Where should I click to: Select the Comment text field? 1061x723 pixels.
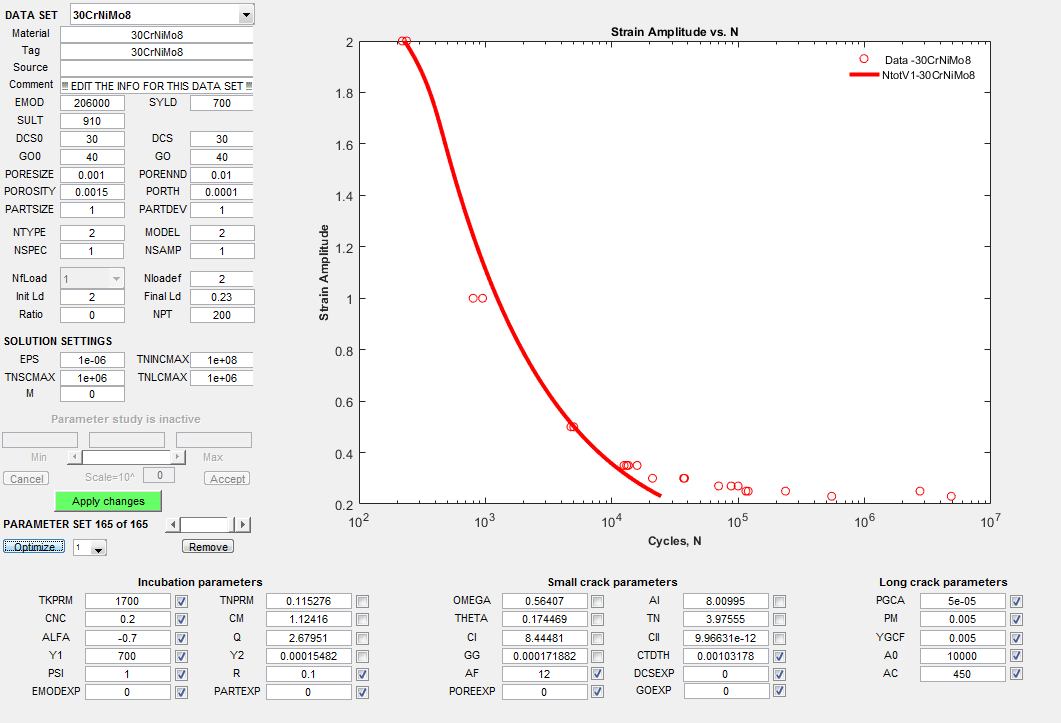point(157,86)
